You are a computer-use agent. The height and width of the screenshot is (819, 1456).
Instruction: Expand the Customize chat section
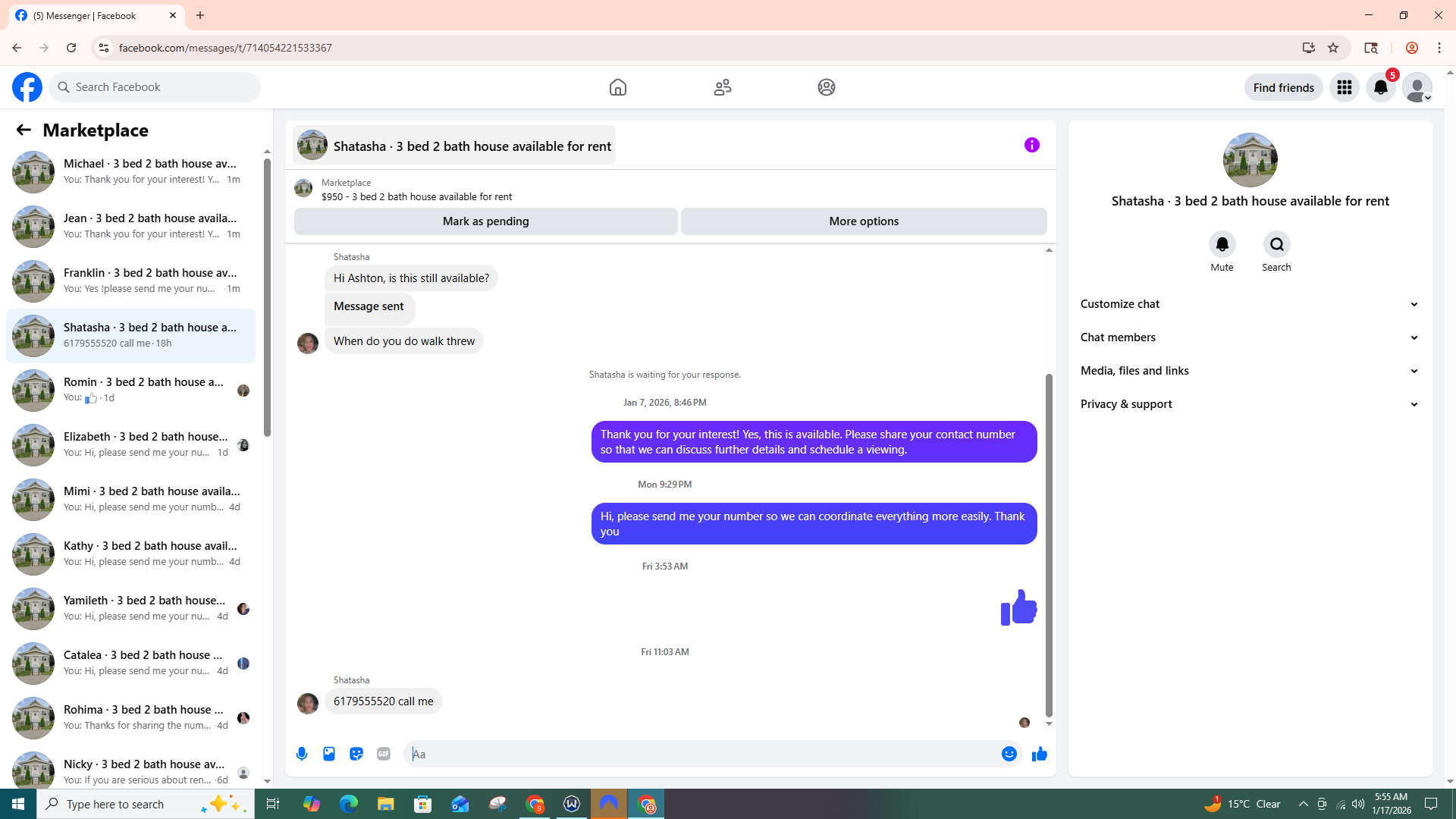[x=1249, y=304]
